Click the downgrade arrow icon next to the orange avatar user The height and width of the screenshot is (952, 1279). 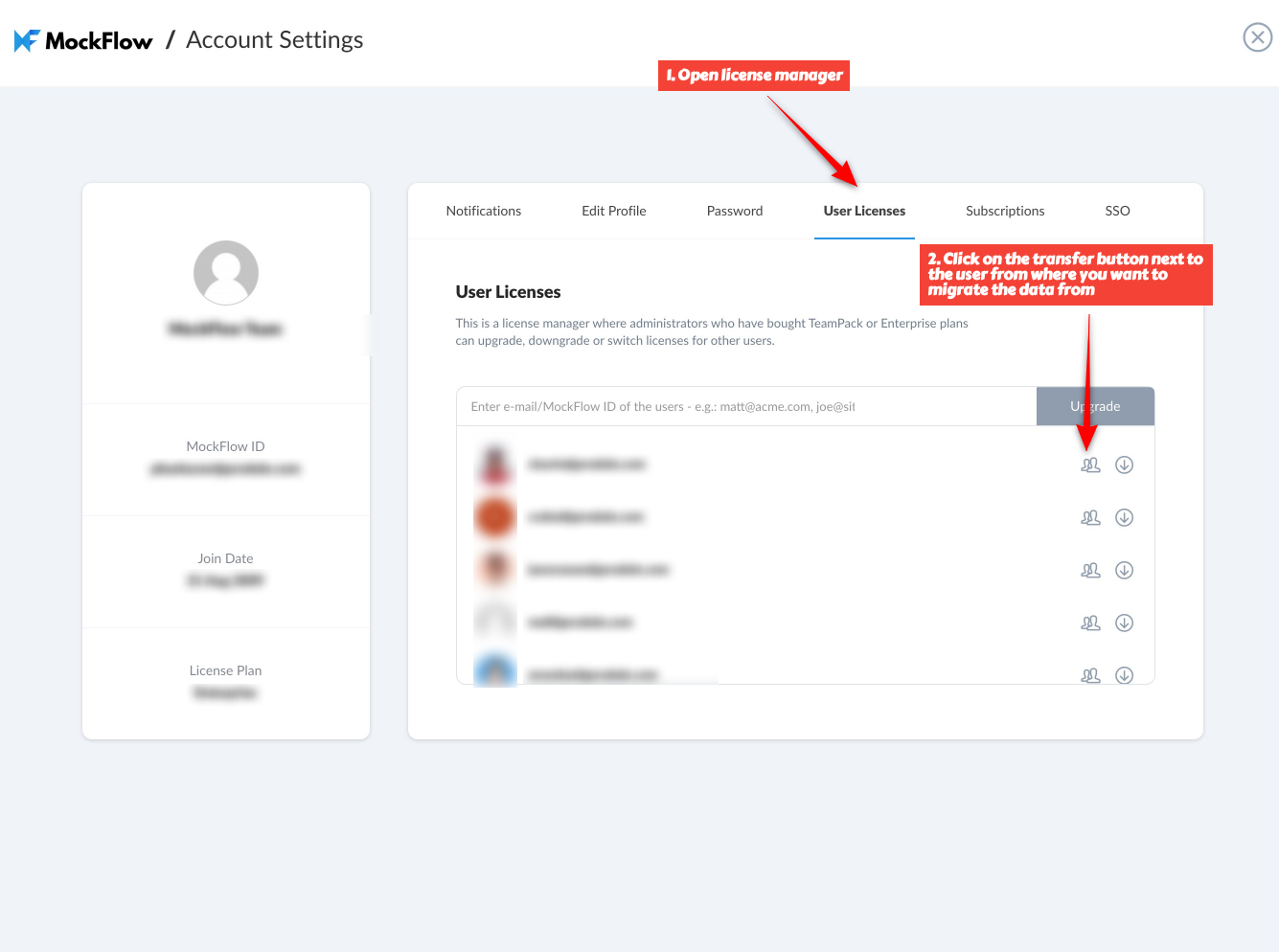point(1125,517)
